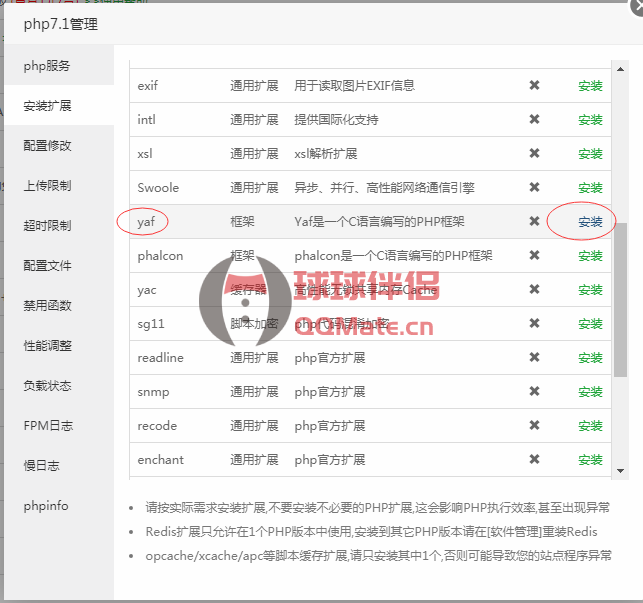
Task: Click the extension list vertical scrollbar
Action: pos(620,300)
